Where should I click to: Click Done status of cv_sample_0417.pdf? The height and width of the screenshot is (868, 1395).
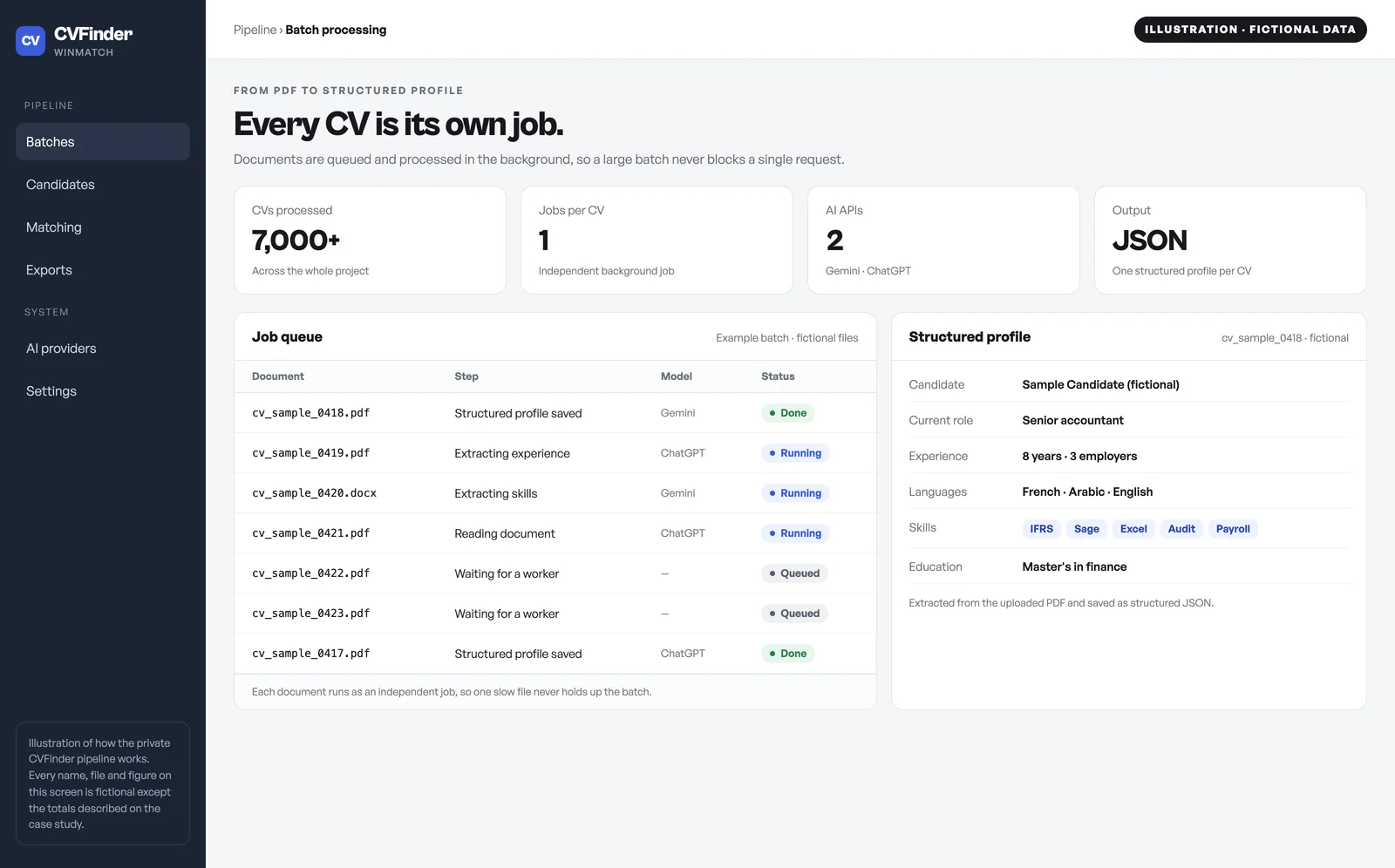(788, 654)
